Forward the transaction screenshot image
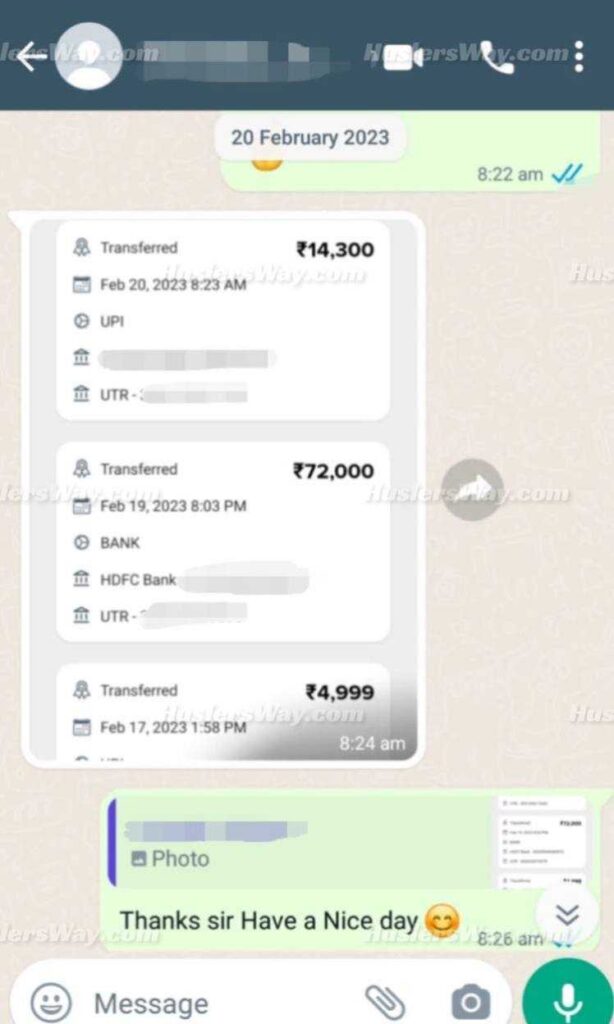The image size is (614, 1024). [472, 490]
